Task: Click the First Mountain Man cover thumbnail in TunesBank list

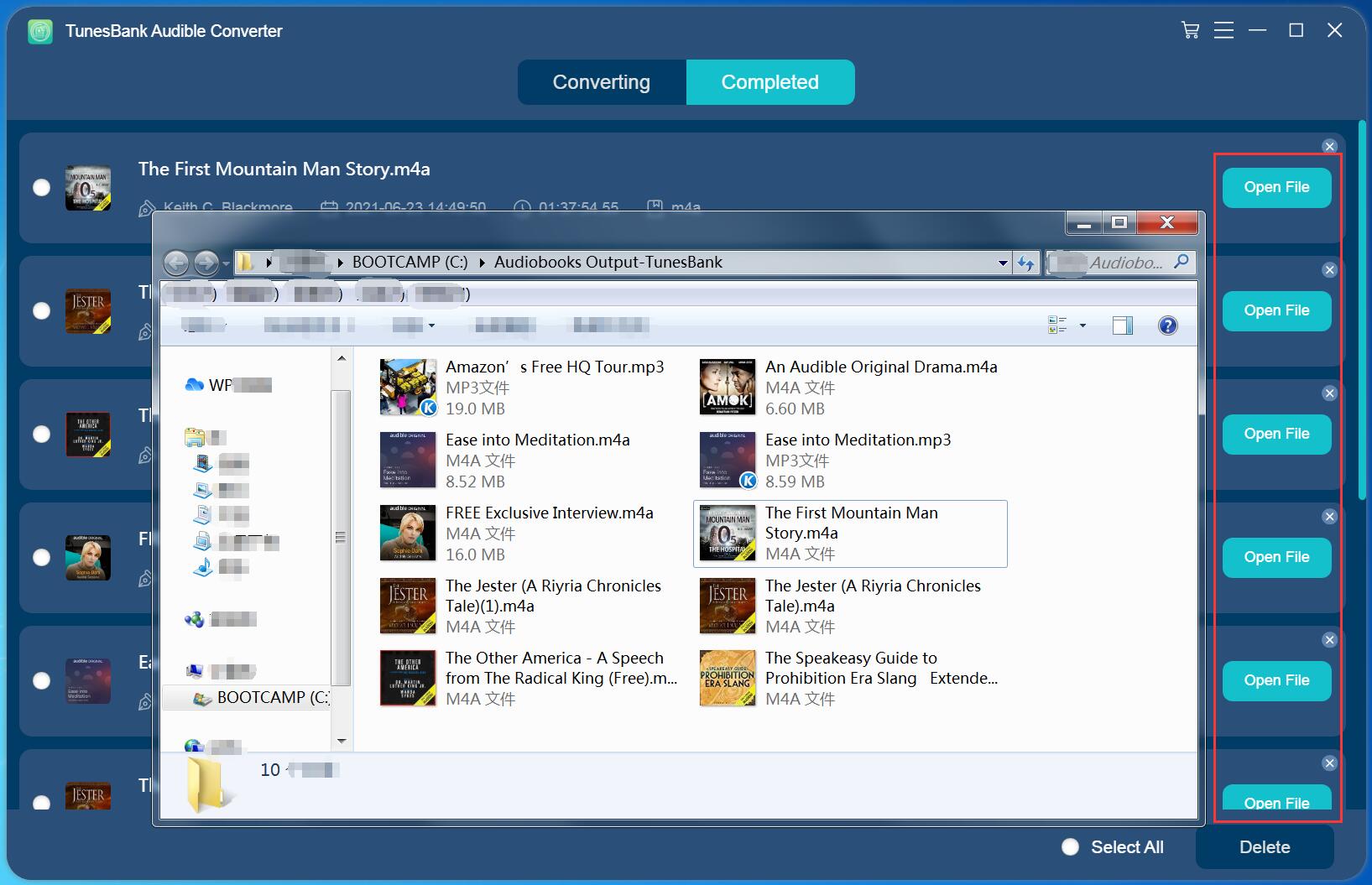Action: click(88, 188)
